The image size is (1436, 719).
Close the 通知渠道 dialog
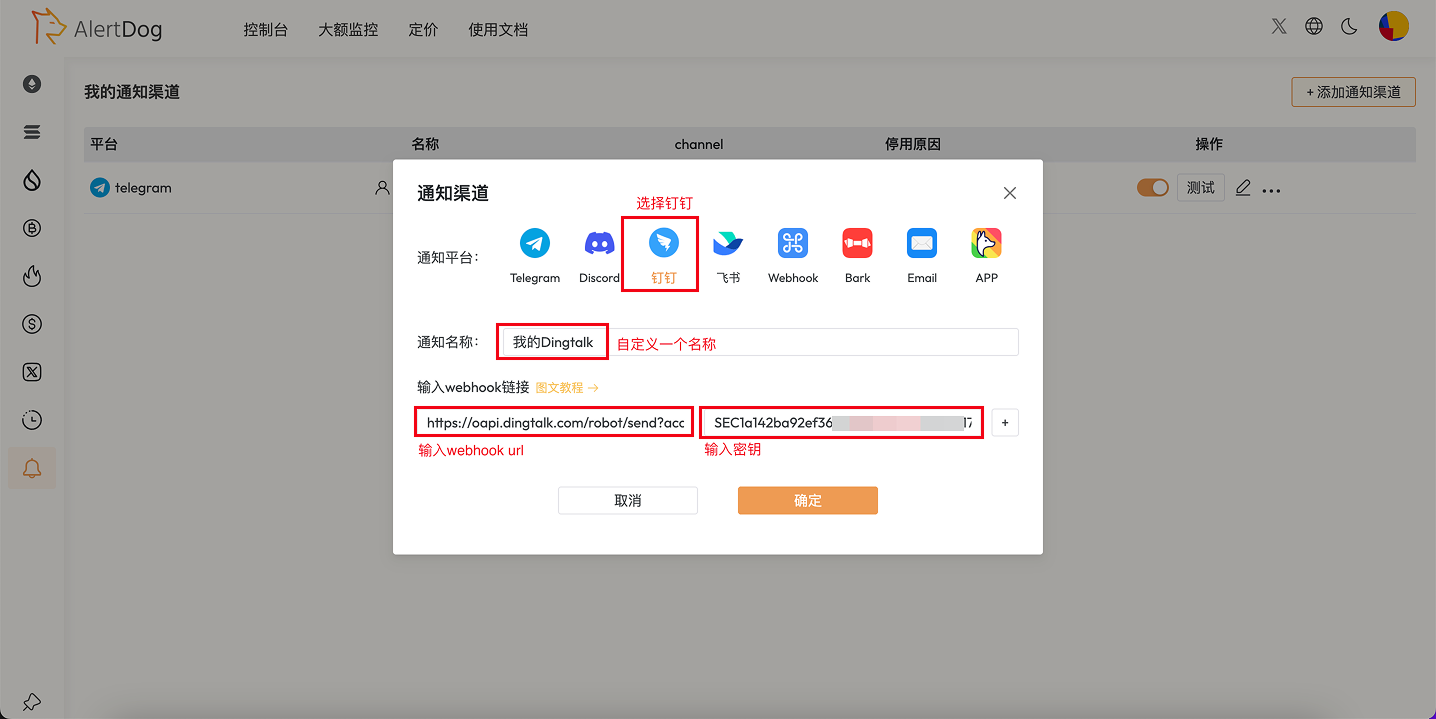pyautogui.click(x=1010, y=193)
